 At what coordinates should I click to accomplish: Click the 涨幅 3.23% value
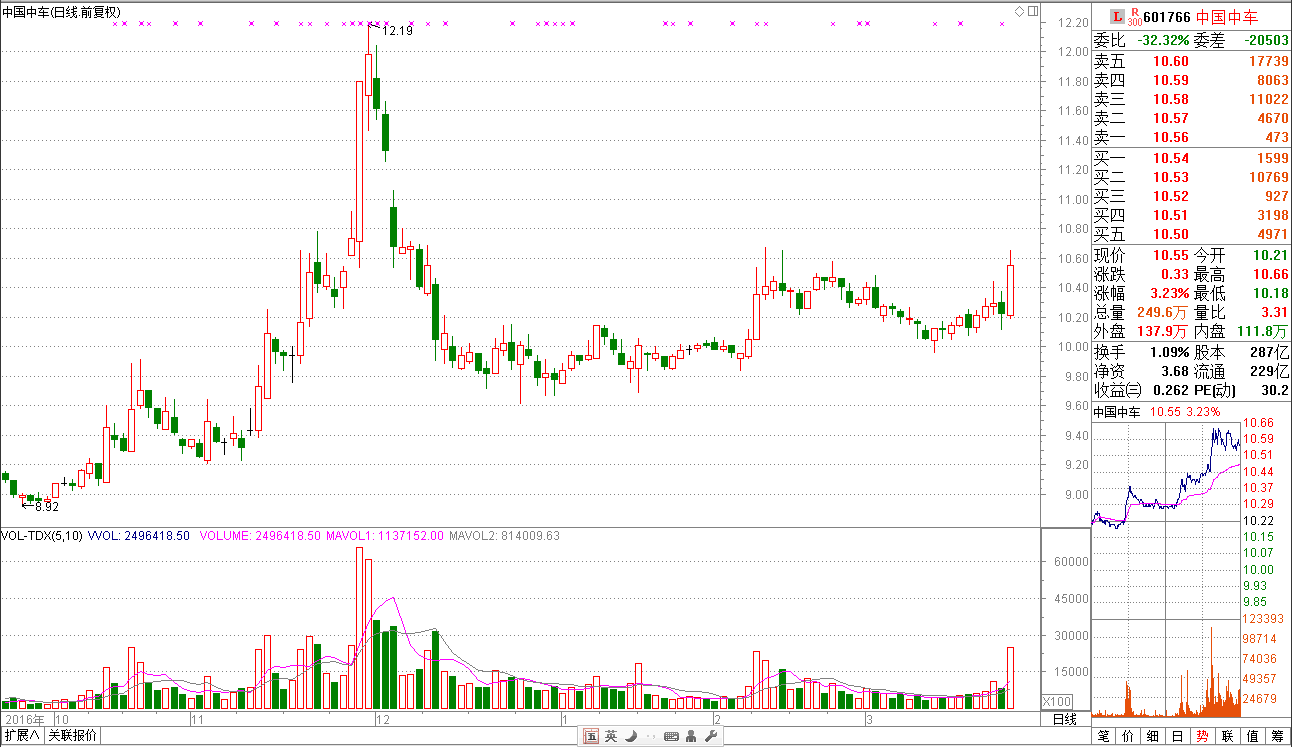coord(1168,293)
